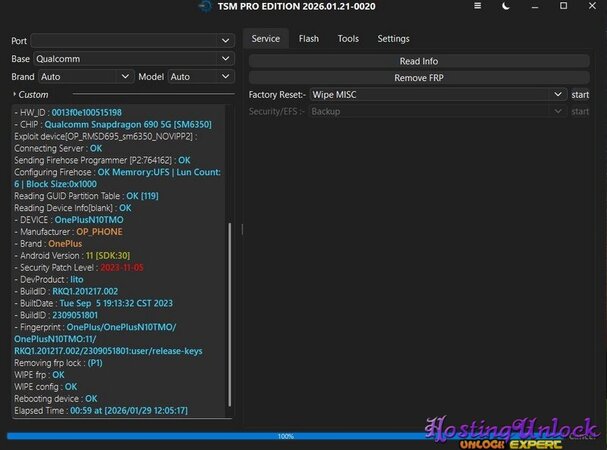Open the Factory Reset Wipe MISC dropdown

(436, 94)
